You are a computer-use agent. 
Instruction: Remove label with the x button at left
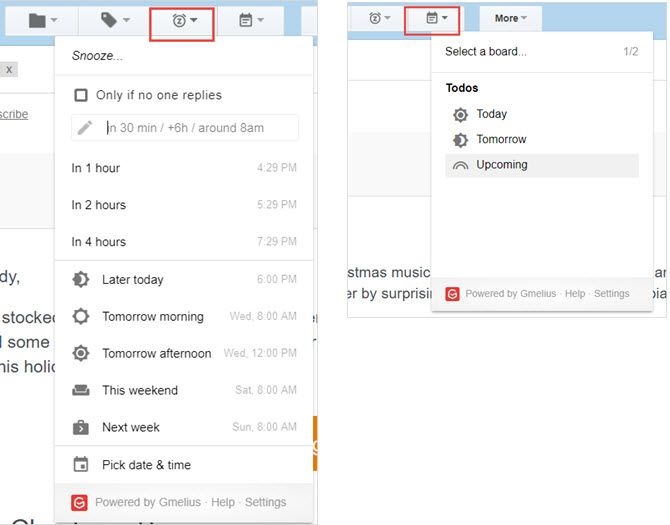(9, 70)
